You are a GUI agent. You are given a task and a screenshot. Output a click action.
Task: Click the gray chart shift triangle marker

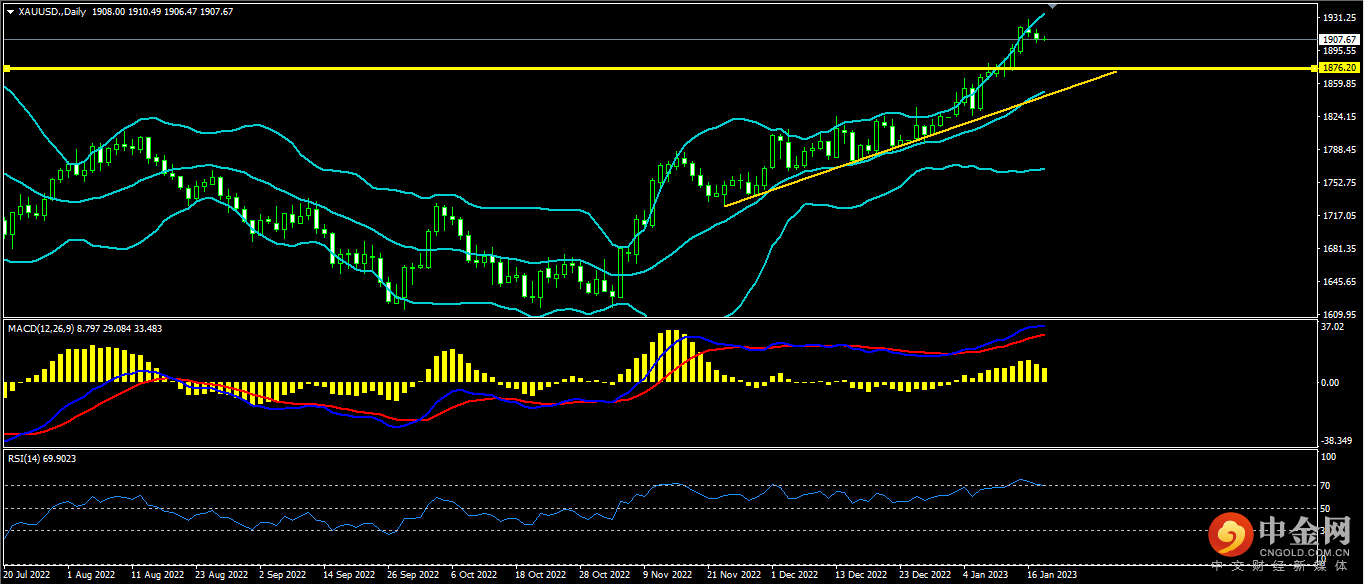coord(1051,6)
